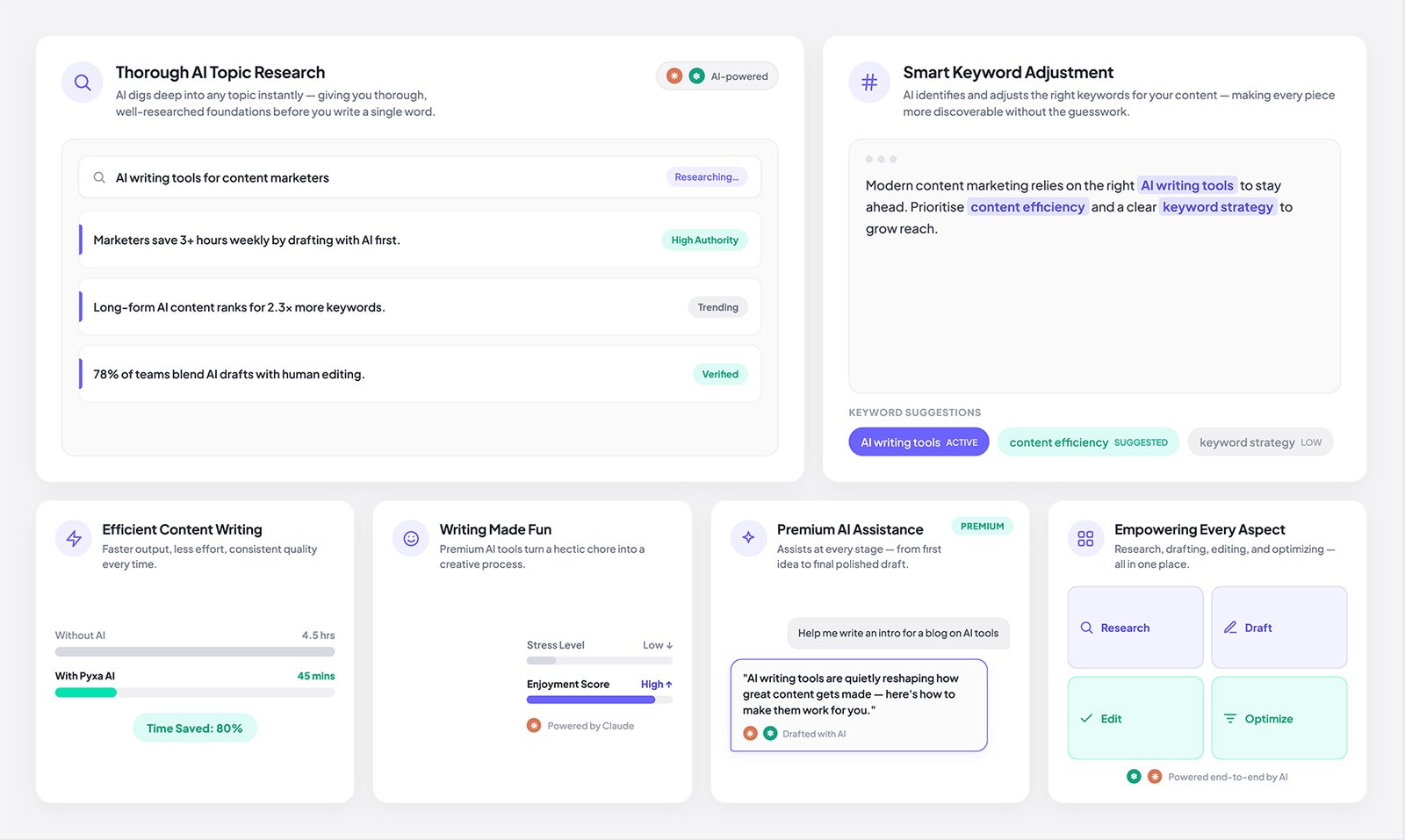Click the orange icon beside Powered end-to-end by AI
Image resolution: width=1405 pixels, height=840 pixels.
point(1155,776)
